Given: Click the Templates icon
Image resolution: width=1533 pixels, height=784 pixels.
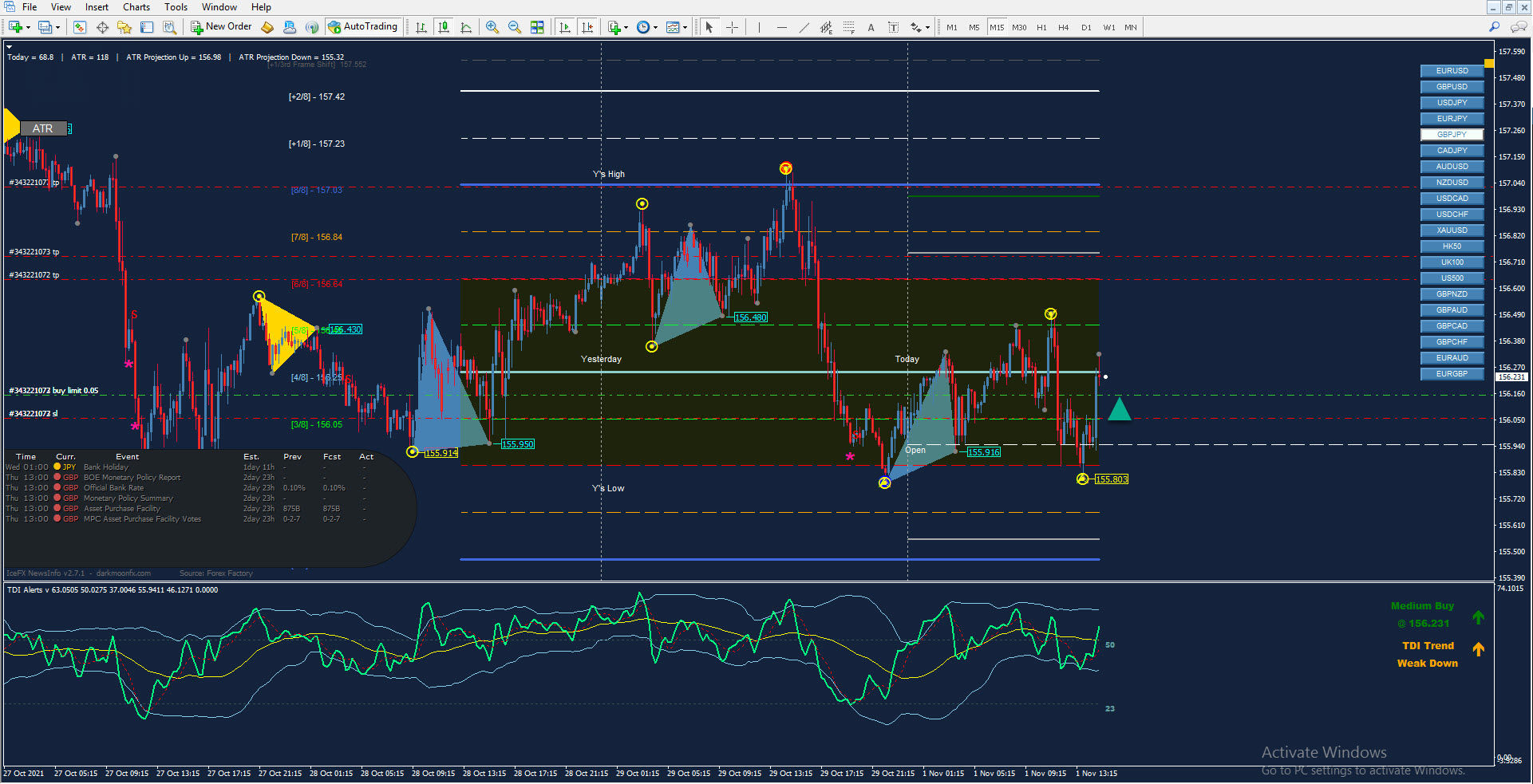Looking at the screenshot, I should [x=673, y=27].
